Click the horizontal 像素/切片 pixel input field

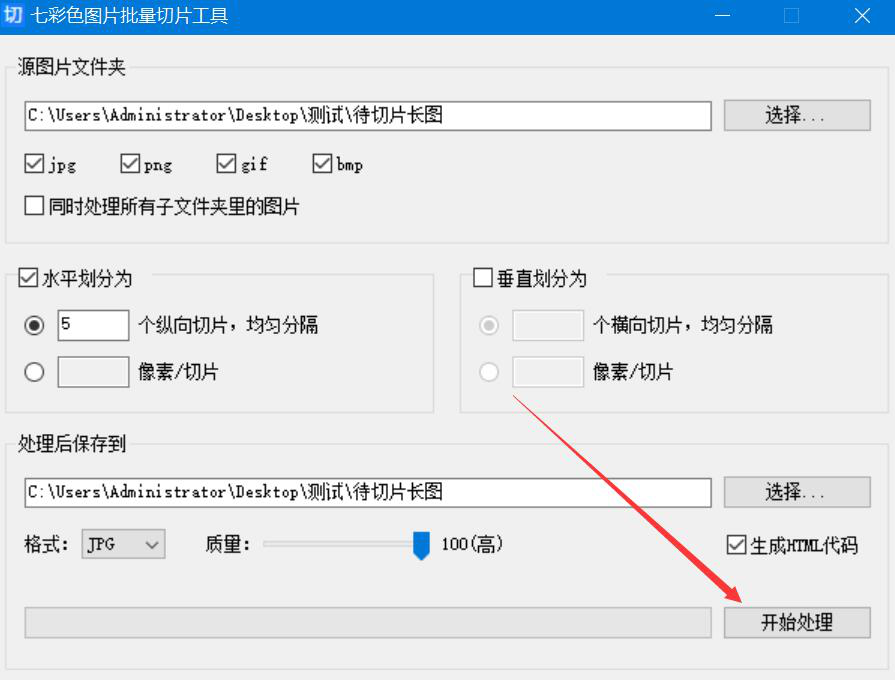coord(93,372)
